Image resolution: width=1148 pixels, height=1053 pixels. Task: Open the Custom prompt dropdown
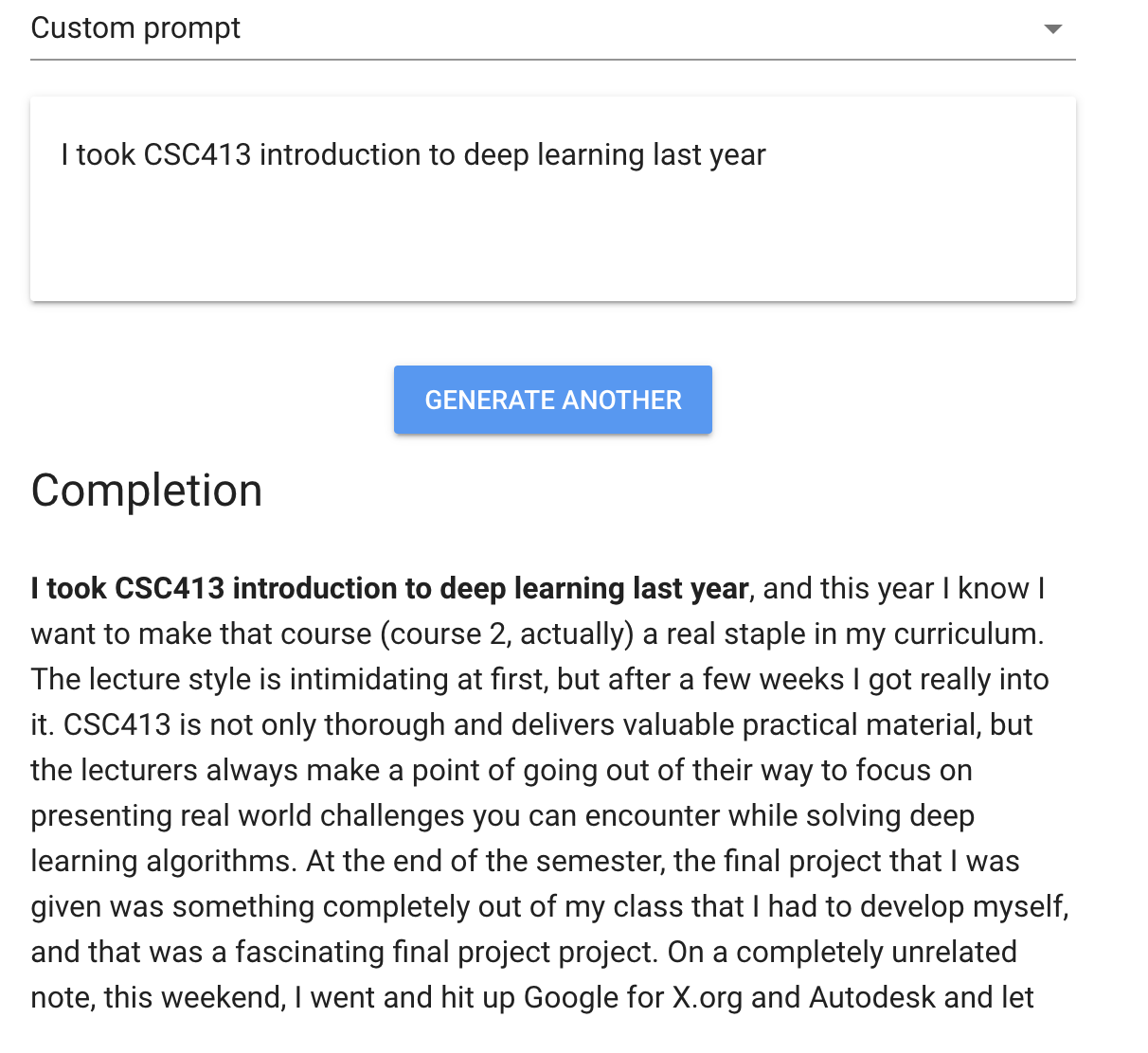pyautogui.click(x=553, y=29)
